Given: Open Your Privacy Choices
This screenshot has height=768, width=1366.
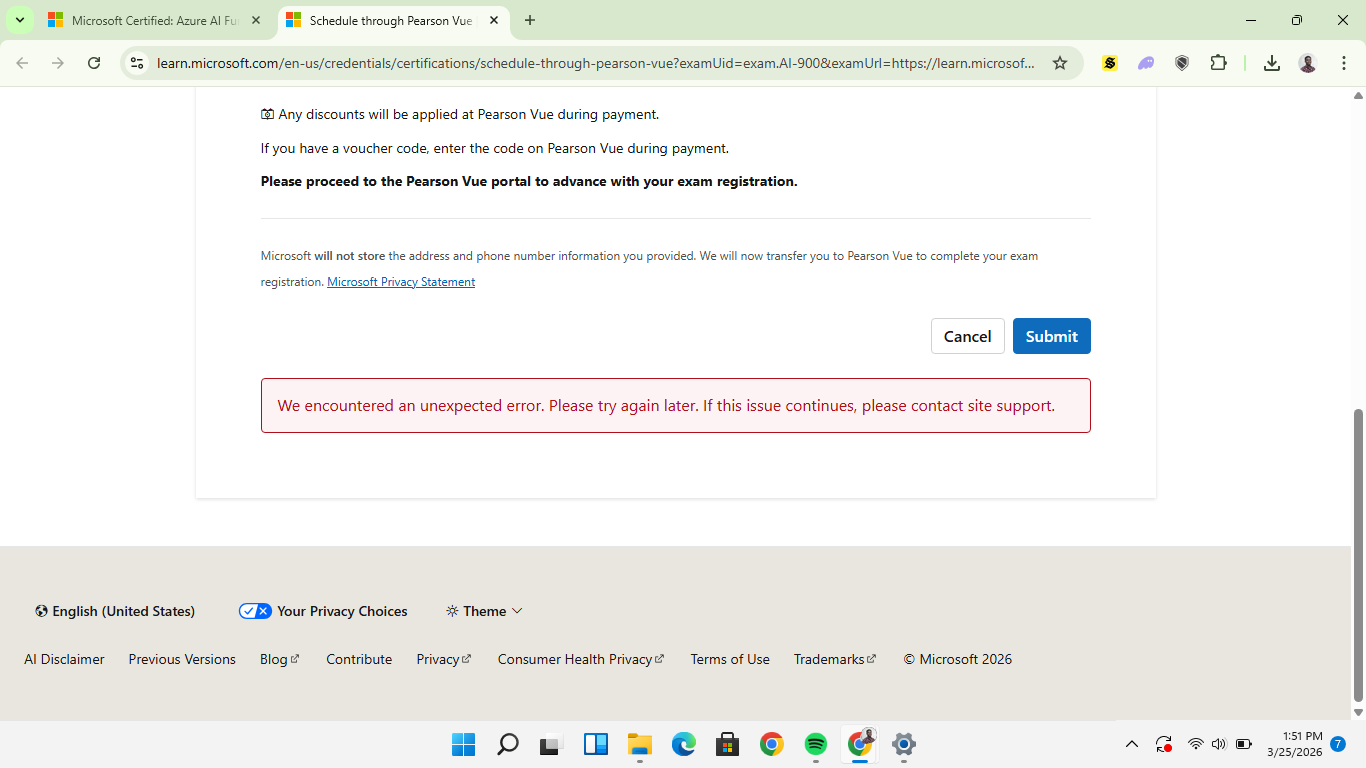Looking at the screenshot, I should click(x=323, y=611).
